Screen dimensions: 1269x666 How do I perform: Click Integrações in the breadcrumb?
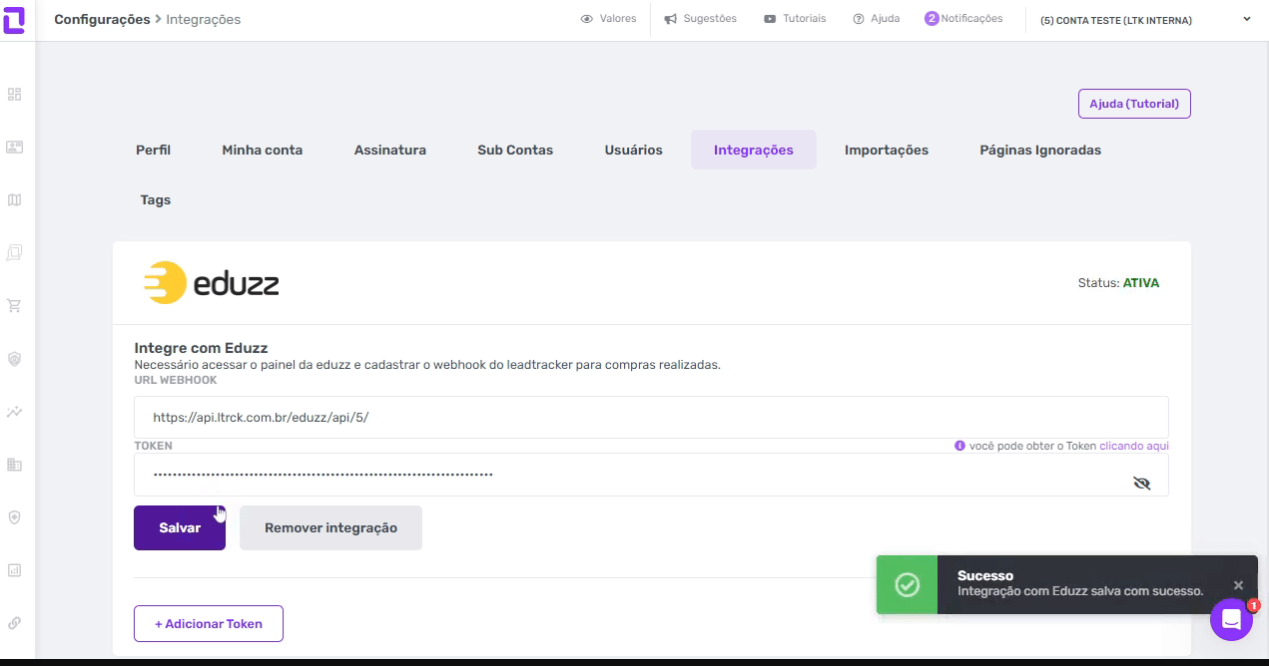[203, 19]
